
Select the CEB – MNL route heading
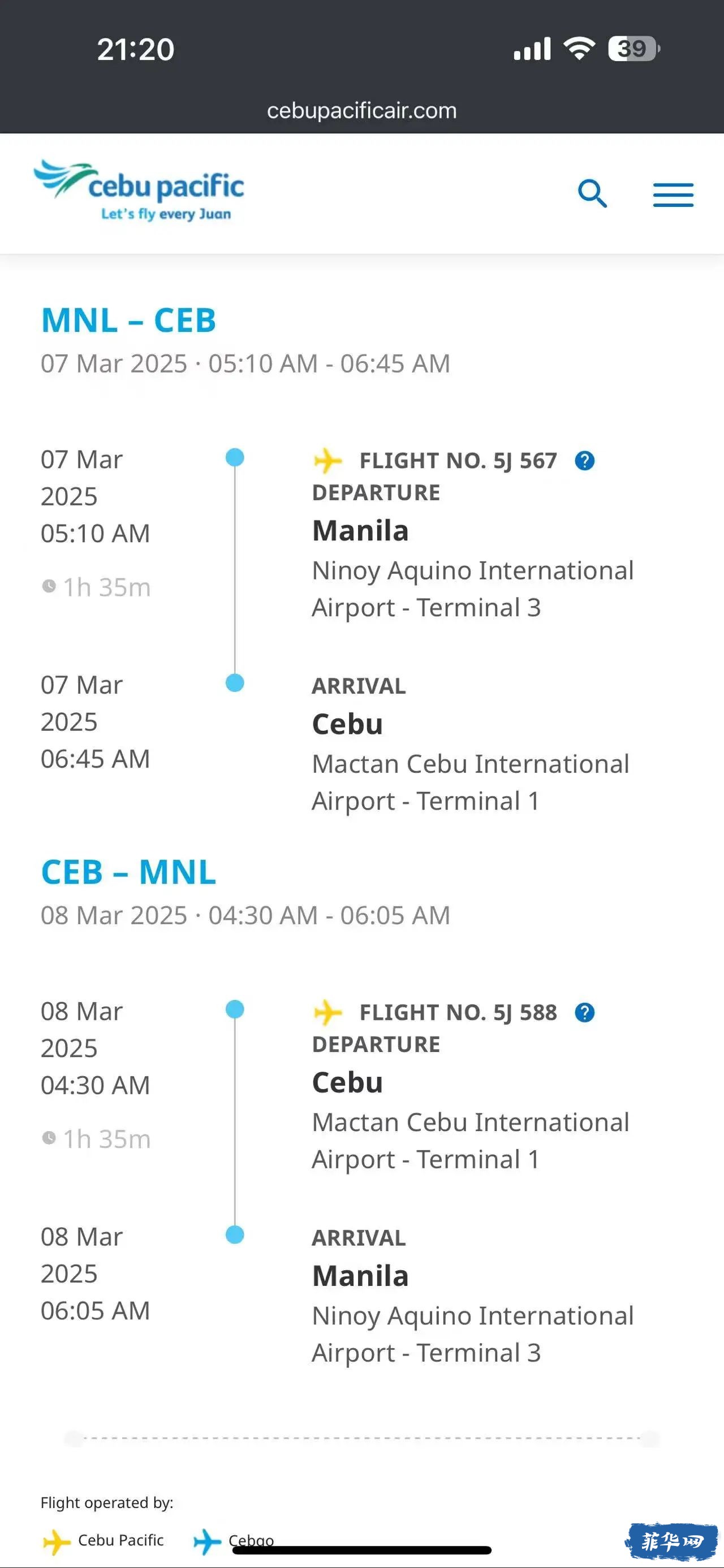click(128, 872)
